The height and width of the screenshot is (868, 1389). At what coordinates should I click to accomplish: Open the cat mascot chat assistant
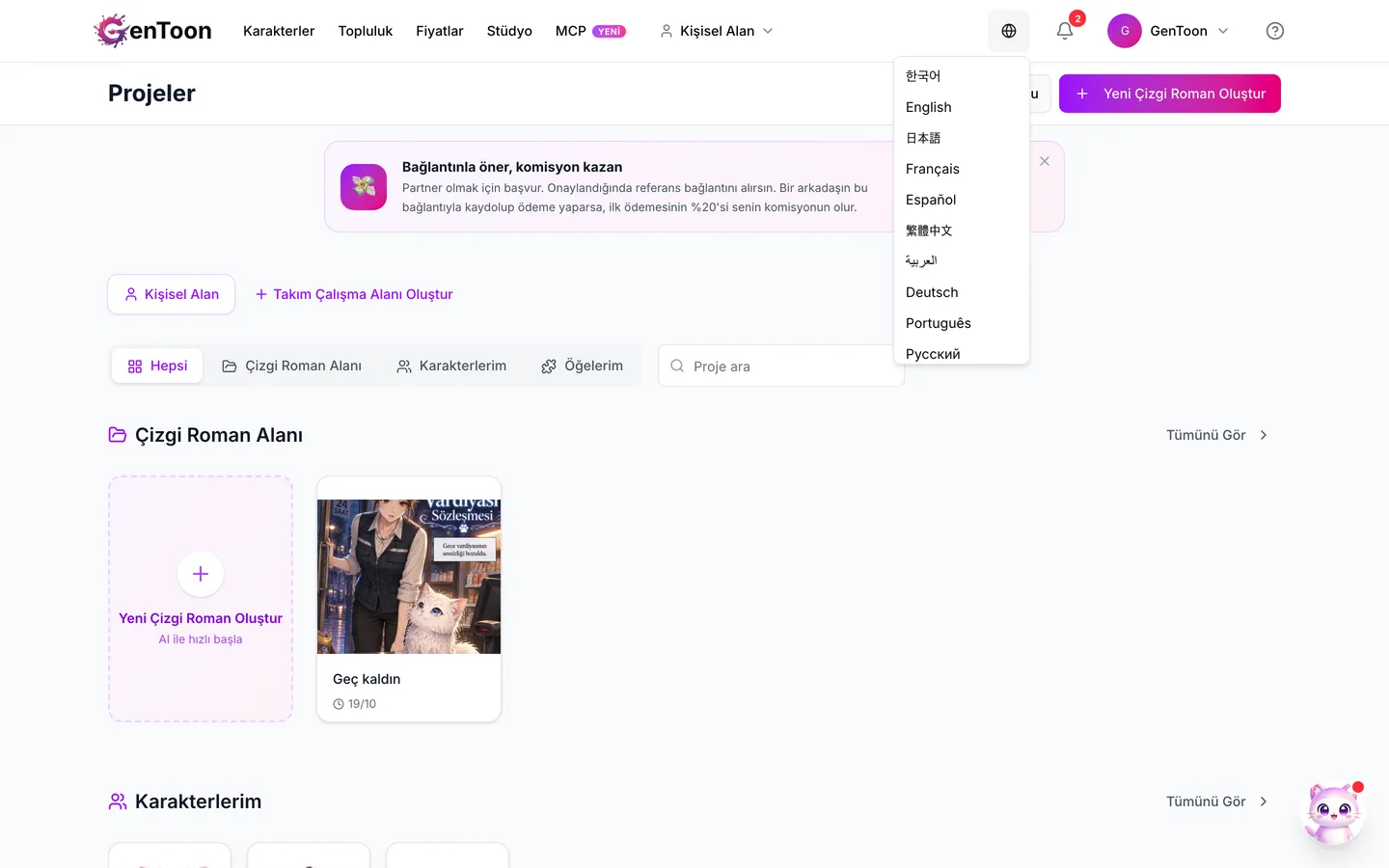1334,813
